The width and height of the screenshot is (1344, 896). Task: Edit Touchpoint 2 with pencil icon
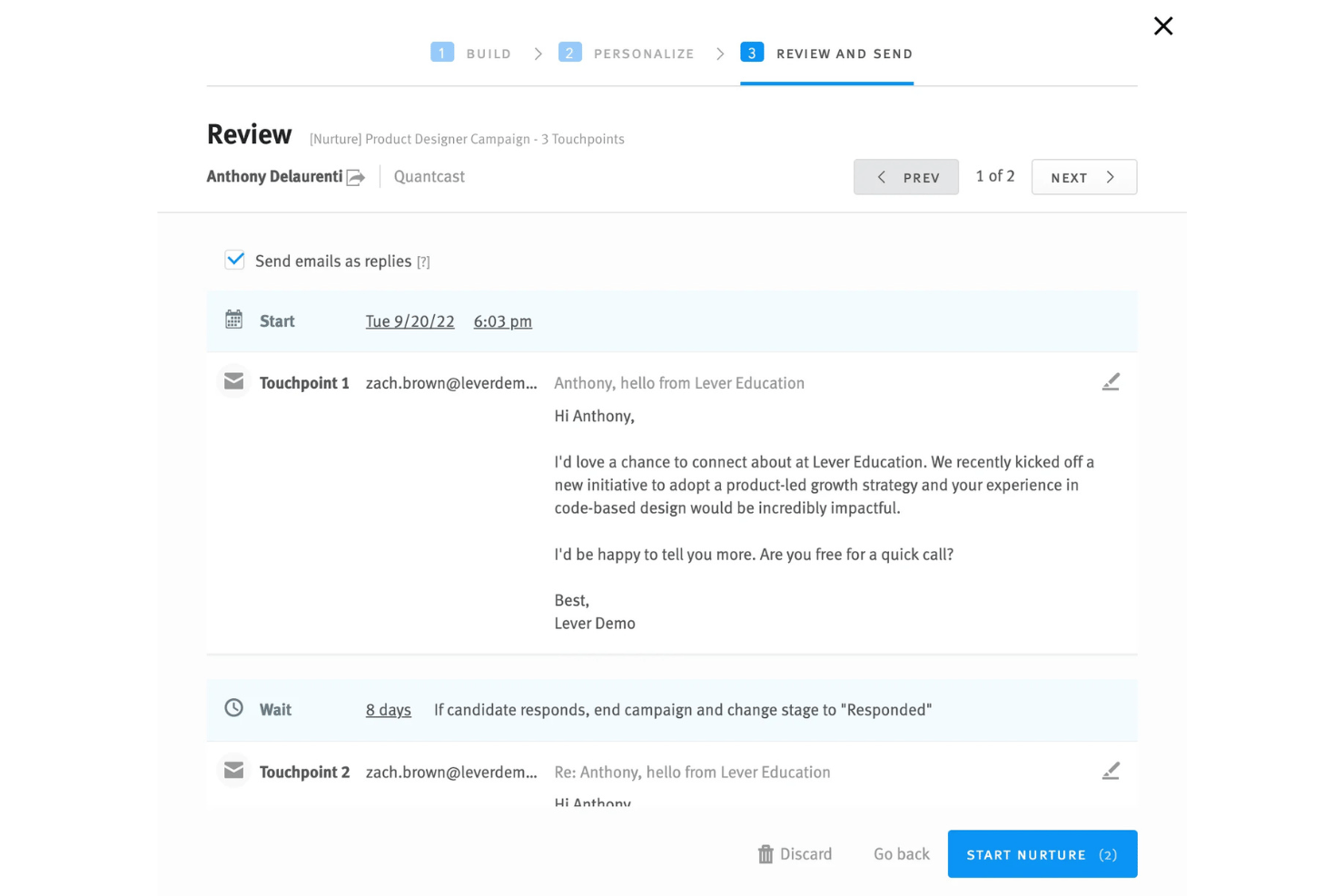point(1111,771)
